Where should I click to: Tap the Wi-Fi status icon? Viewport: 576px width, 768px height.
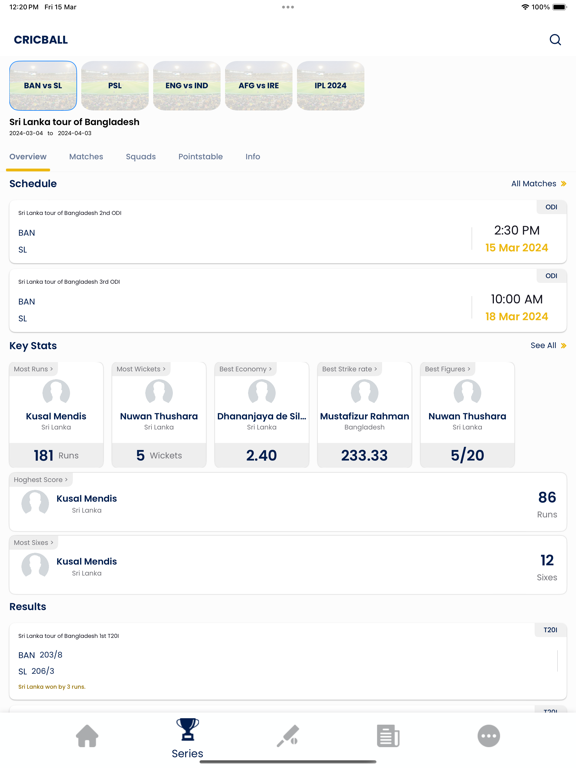[525, 7]
